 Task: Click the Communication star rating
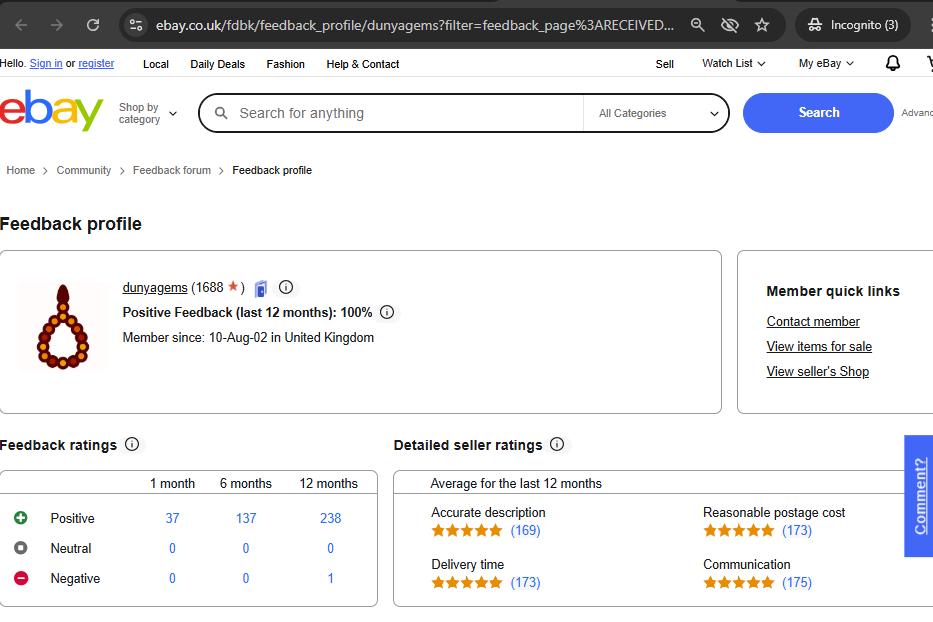738,582
